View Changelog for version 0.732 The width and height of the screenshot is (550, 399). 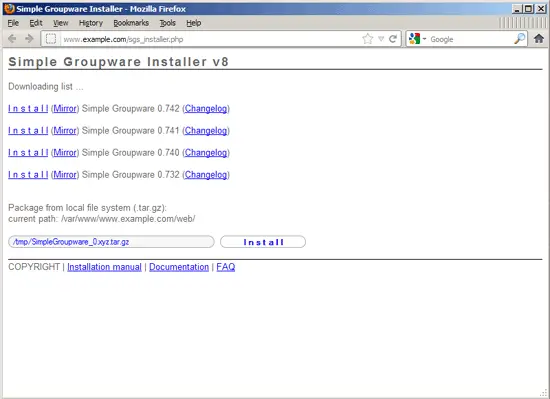(206, 175)
